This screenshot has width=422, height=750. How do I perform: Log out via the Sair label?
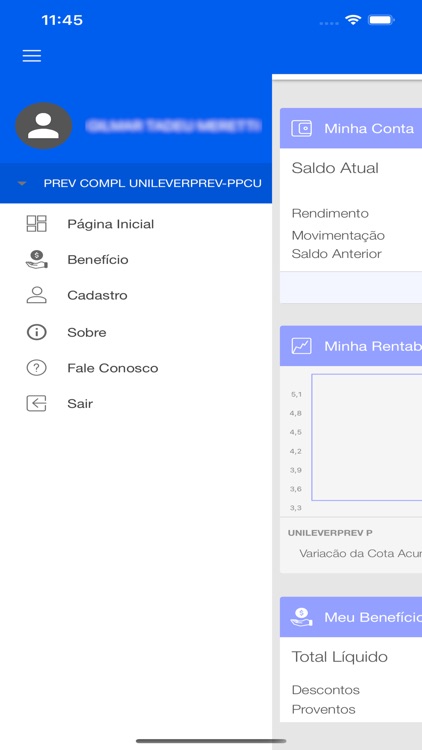coord(80,403)
